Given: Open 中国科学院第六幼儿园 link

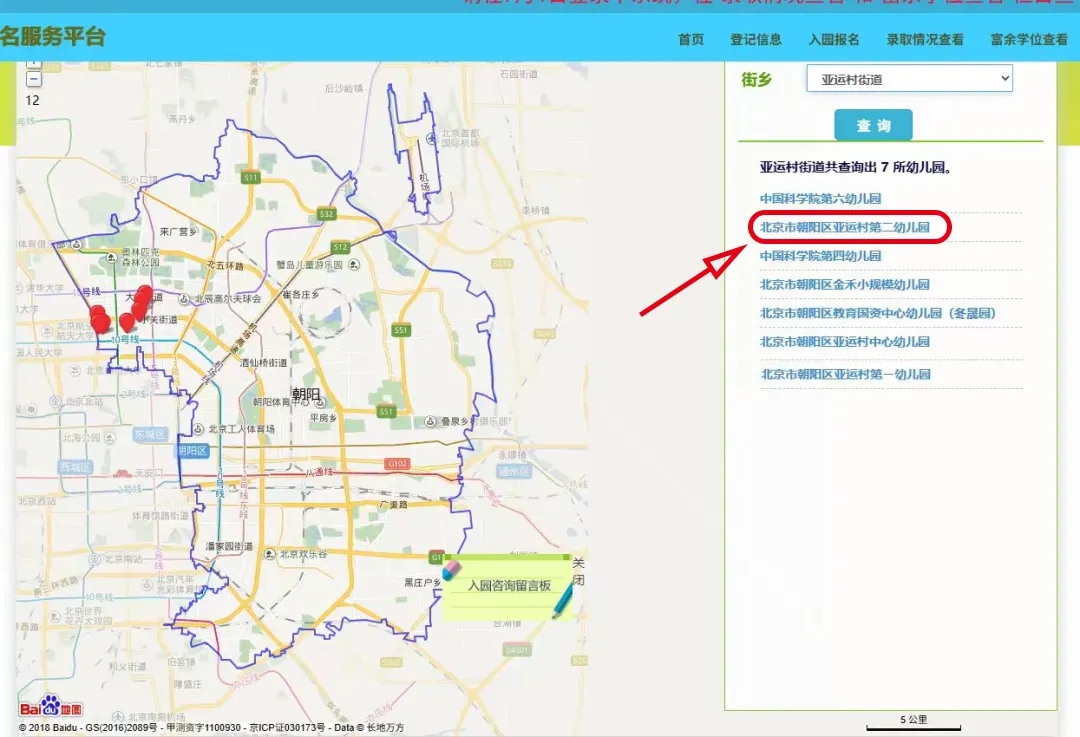Looking at the screenshot, I should pos(820,198).
